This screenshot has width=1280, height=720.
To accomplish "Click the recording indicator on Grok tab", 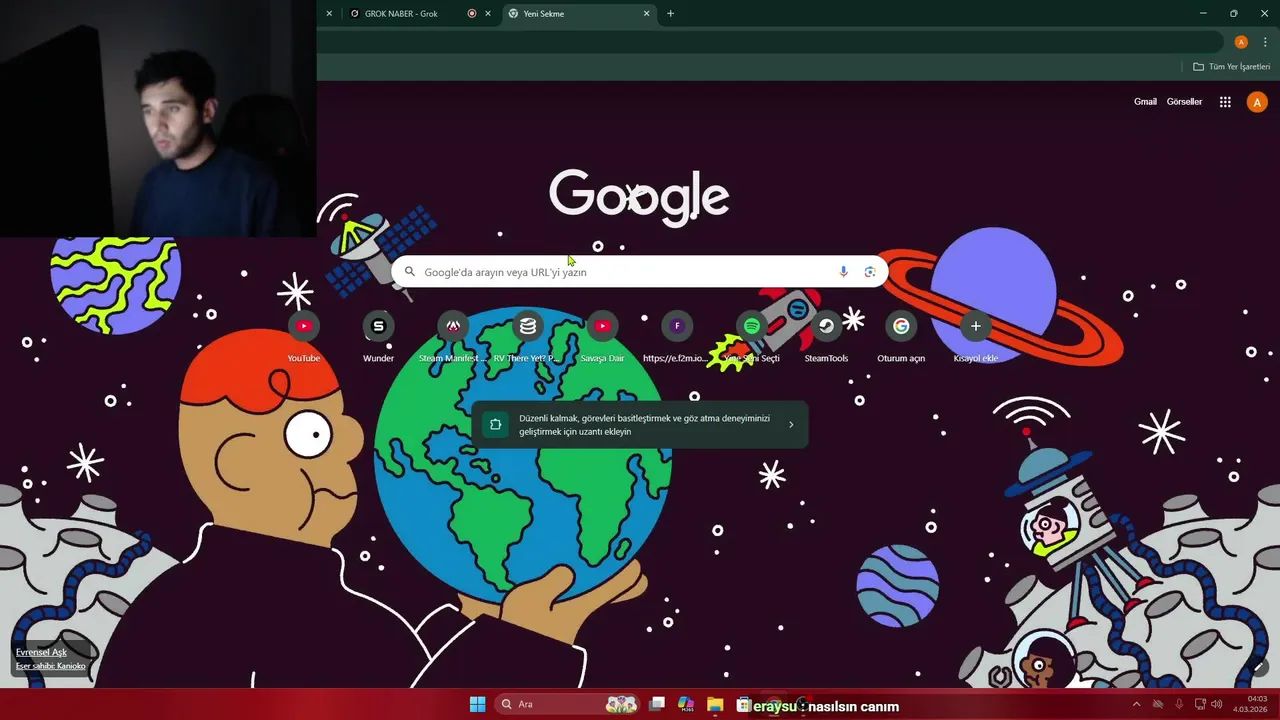I will click(x=472, y=14).
